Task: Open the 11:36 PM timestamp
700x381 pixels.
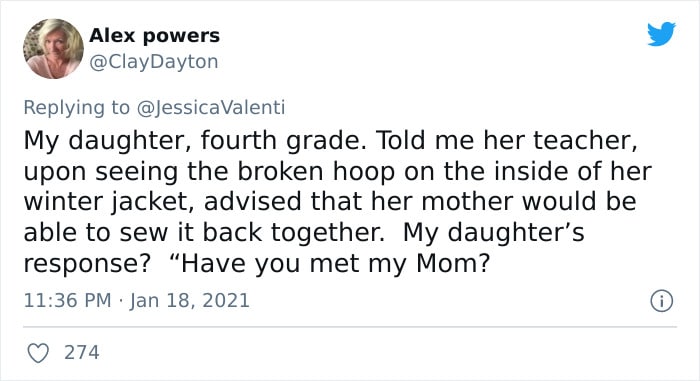Action: 67,300
